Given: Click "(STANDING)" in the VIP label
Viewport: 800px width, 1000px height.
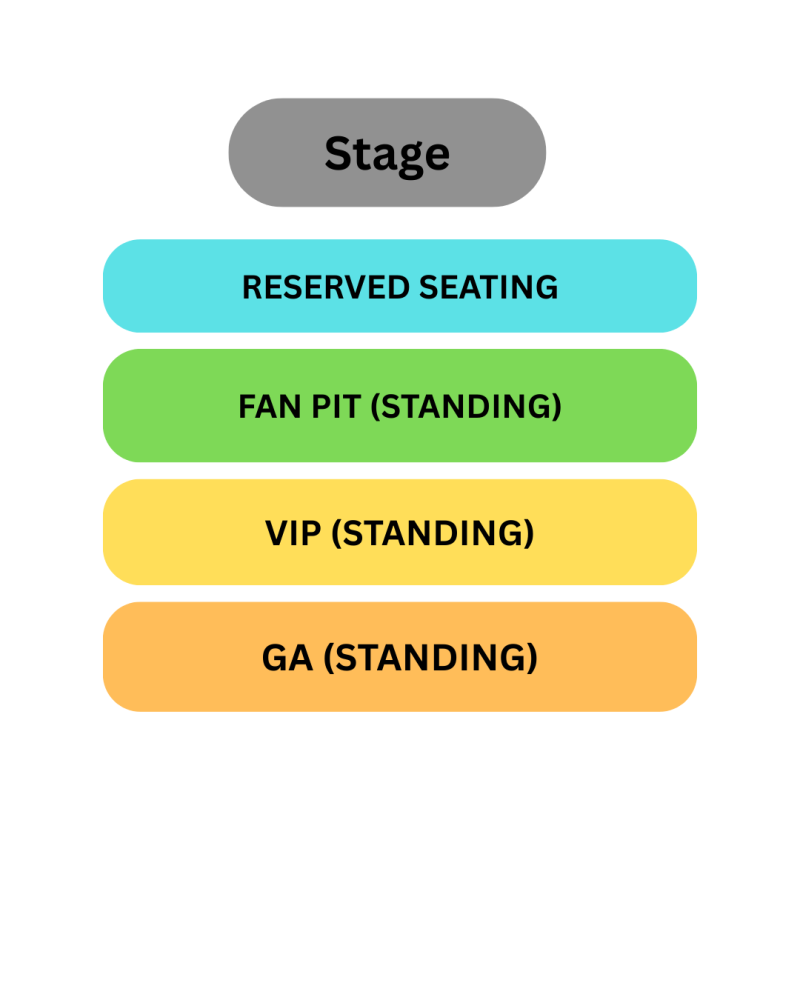Looking at the screenshot, I should pyautogui.click(x=432, y=533).
